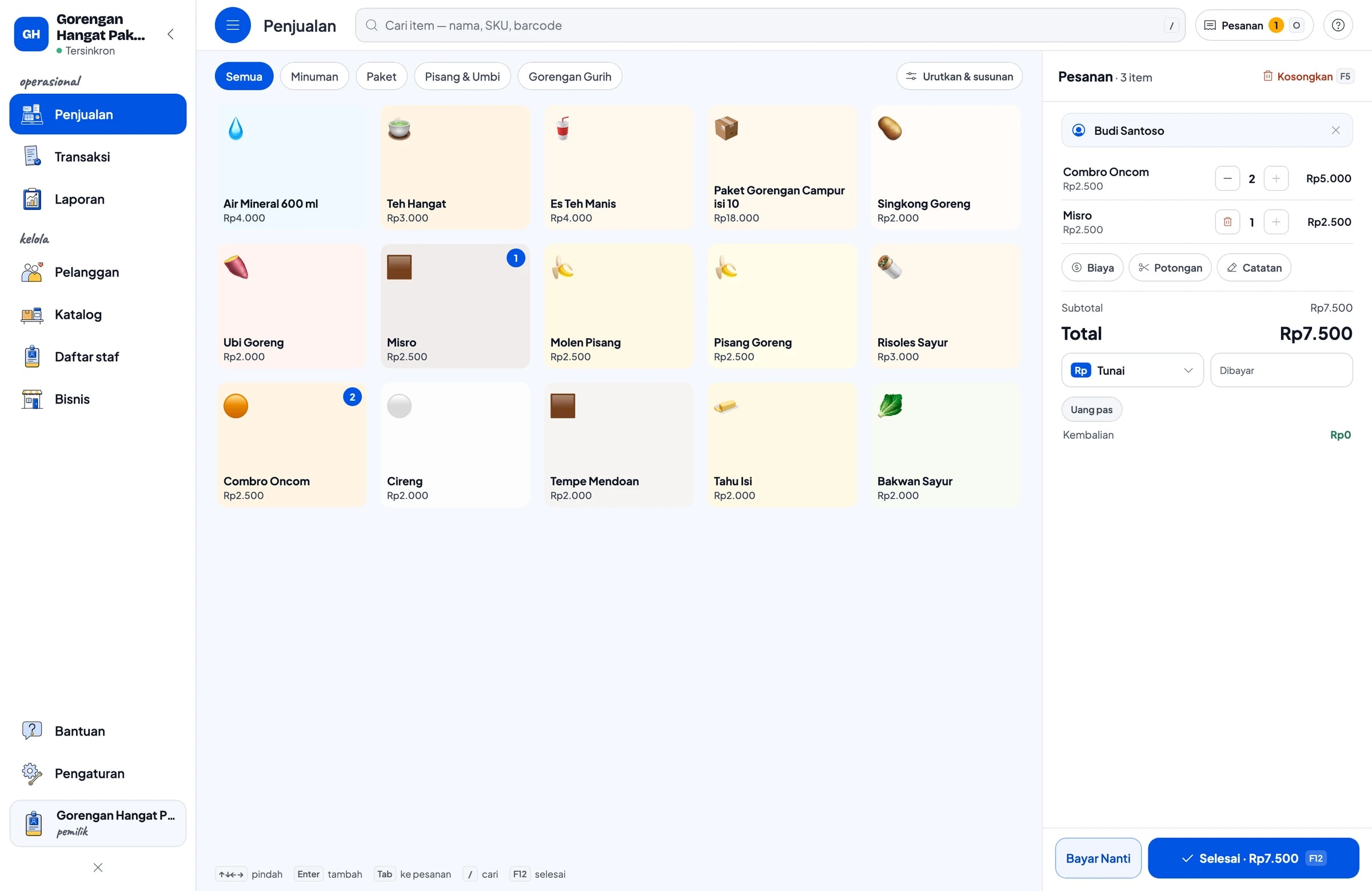Image resolution: width=1372 pixels, height=891 pixels.
Task: Switch to Gorengan Gurih category
Action: point(569,77)
